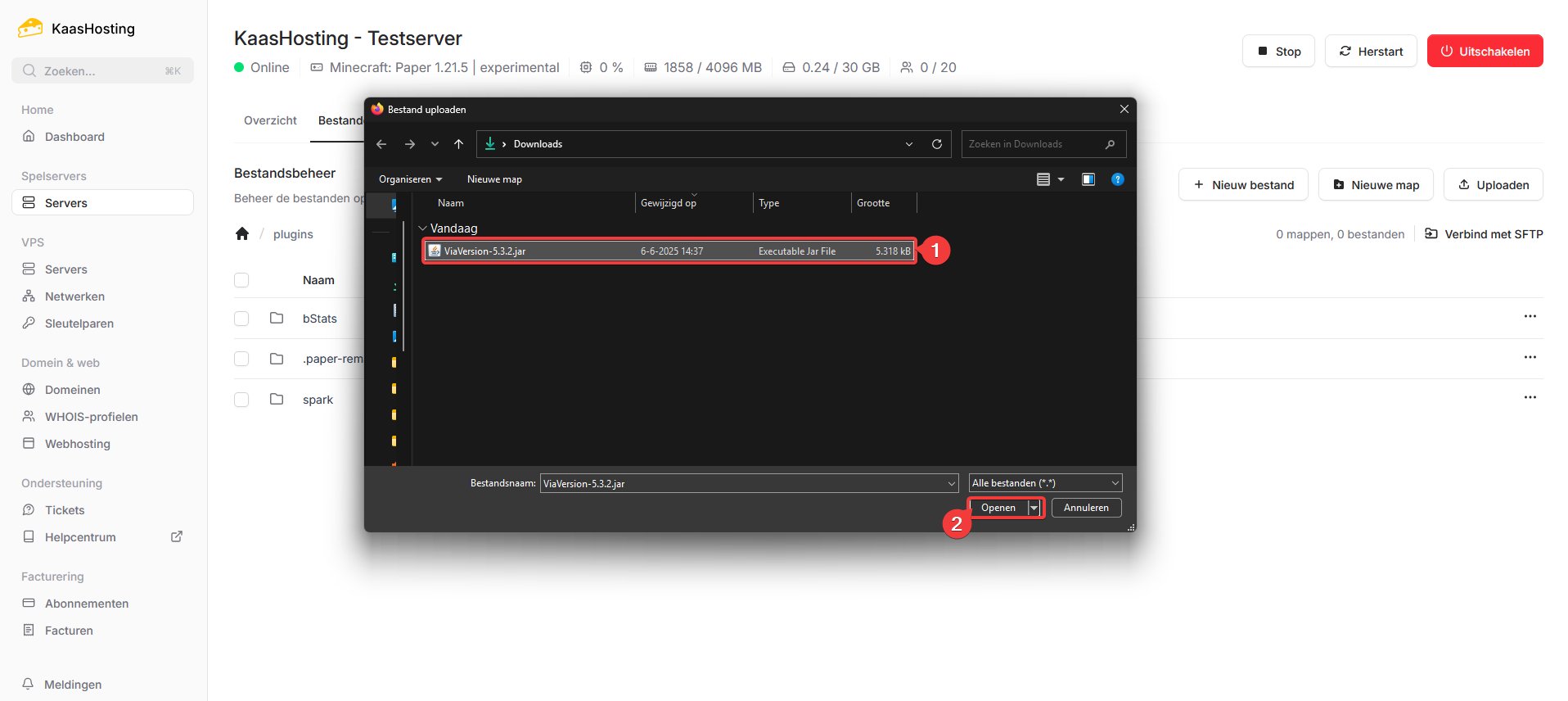1568x701 pixels.
Task: Toggle the select-all checkbox beside Naam
Action: 241,280
